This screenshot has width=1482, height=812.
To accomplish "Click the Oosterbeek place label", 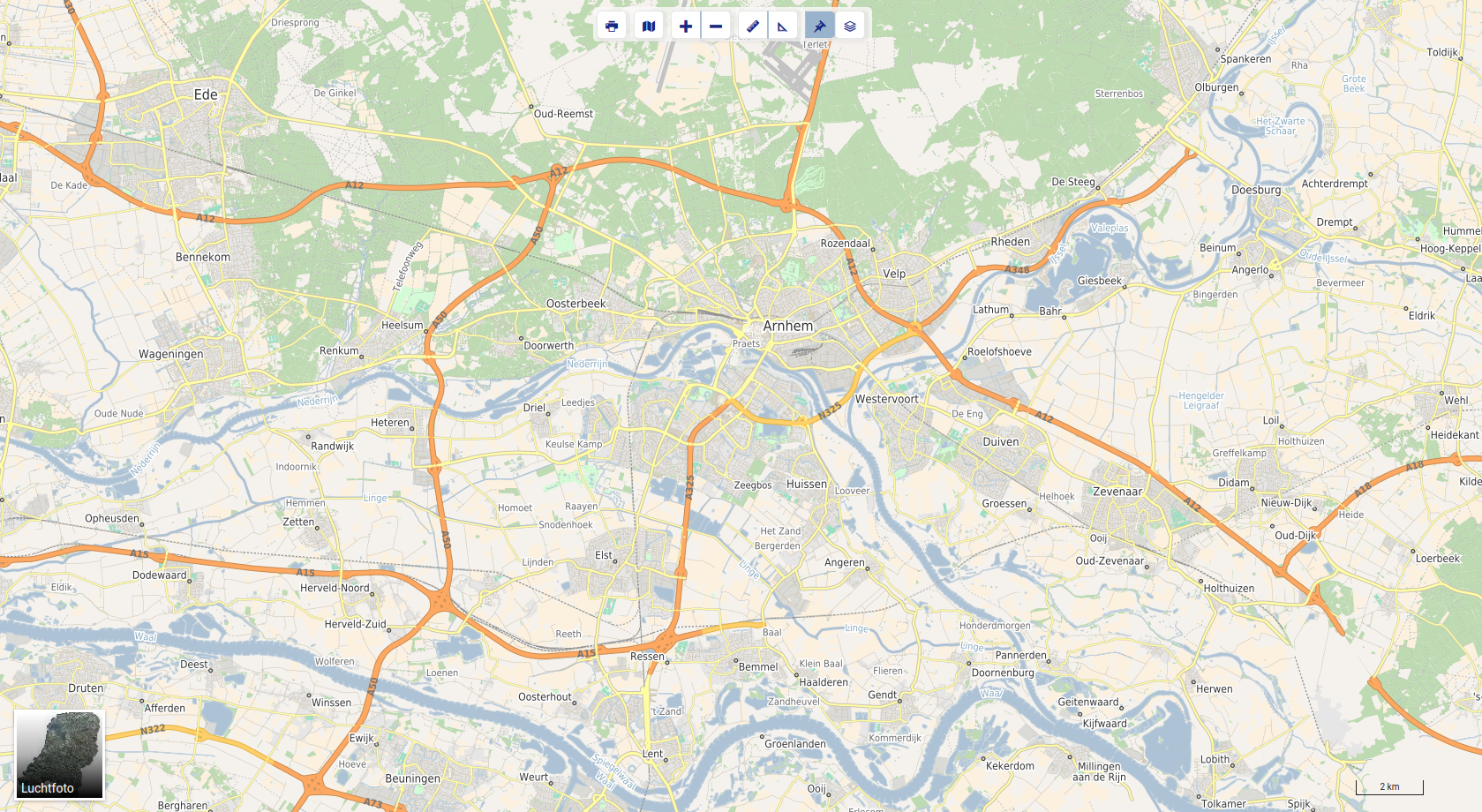I will 575,304.
